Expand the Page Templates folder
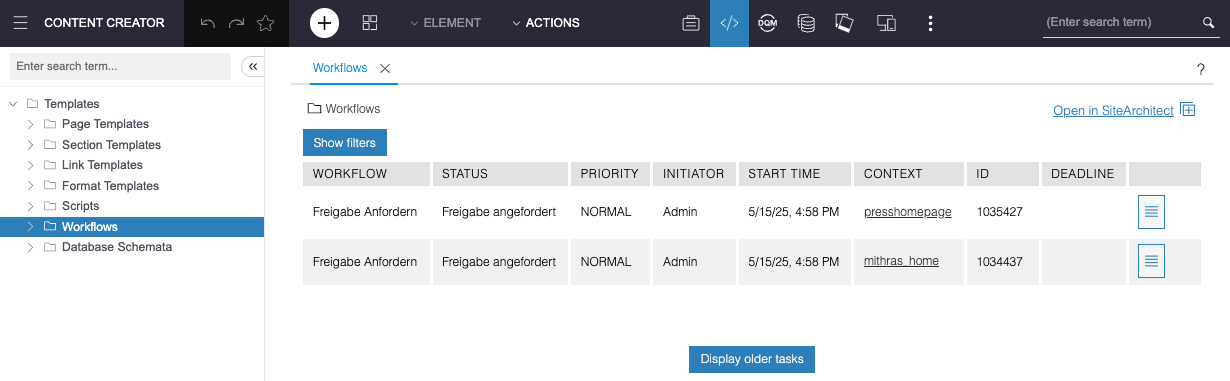The image size is (1230, 381). [30, 124]
